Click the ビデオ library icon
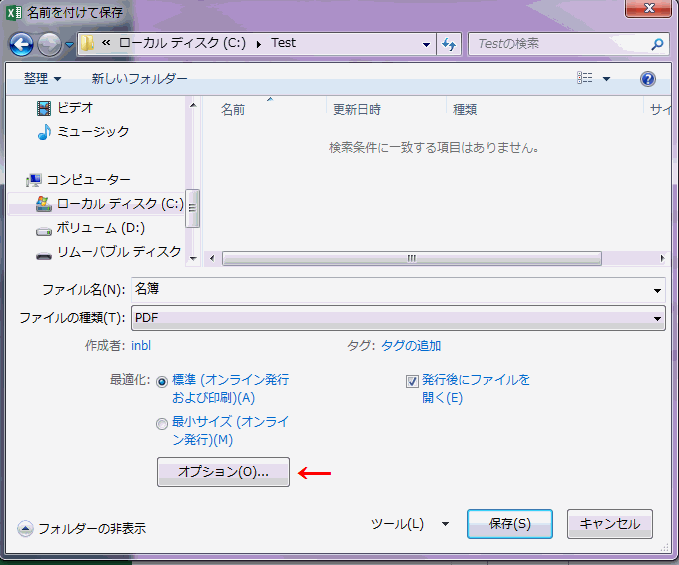 point(44,108)
